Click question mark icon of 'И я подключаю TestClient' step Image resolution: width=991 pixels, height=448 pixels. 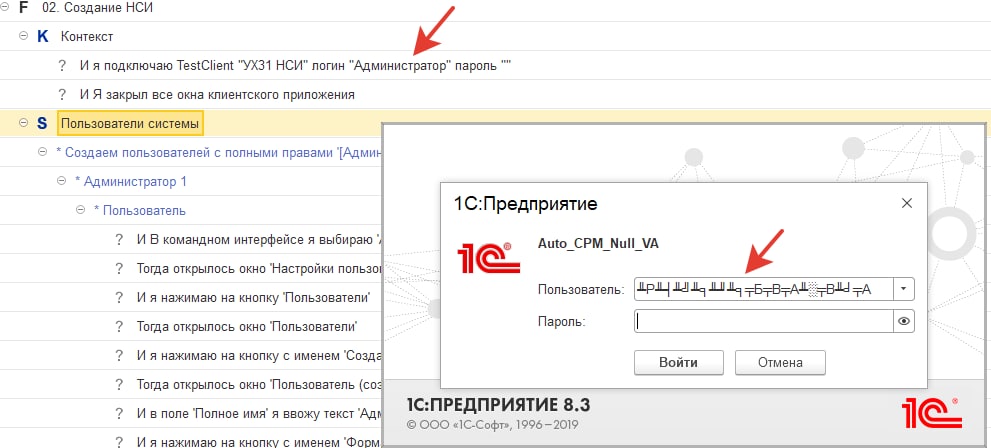pos(62,65)
